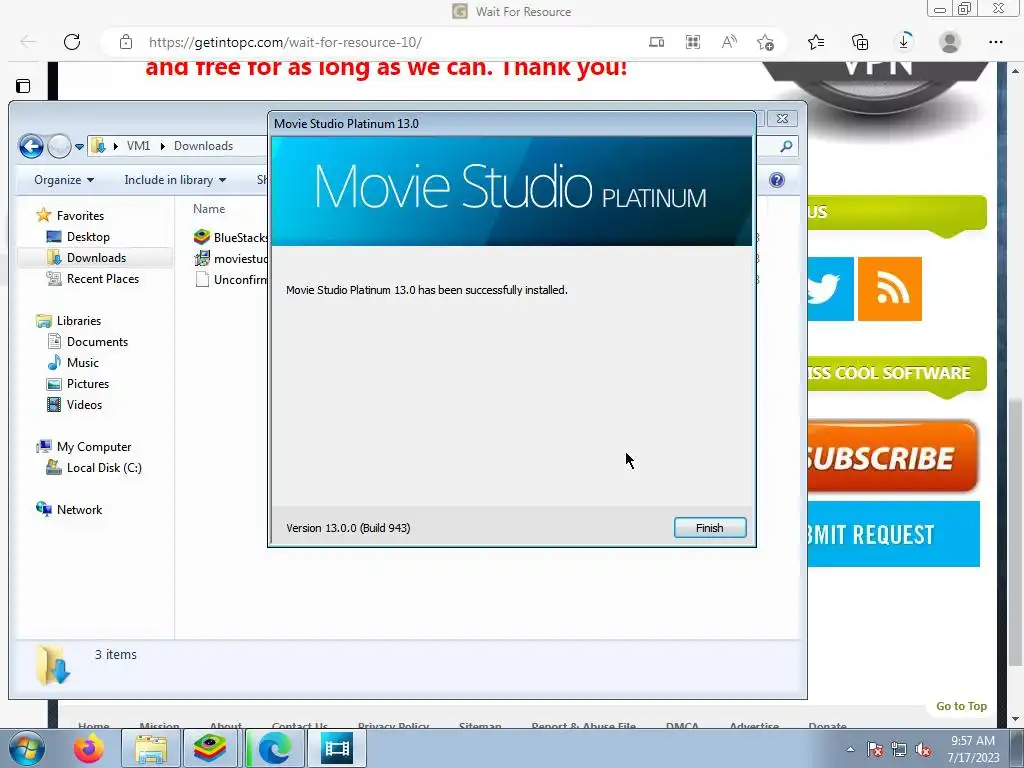
Task: Launch Firefox from the taskbar
Action: (89, 748)
